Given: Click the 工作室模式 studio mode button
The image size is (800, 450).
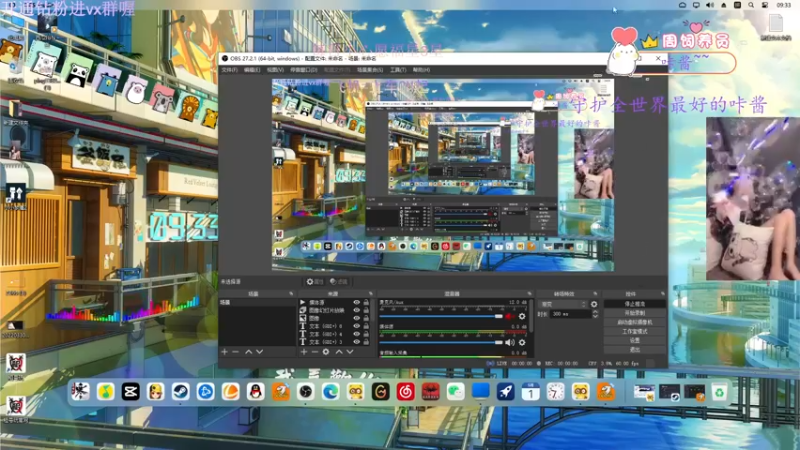Looking at the screenshot, I should coord(635,331).
